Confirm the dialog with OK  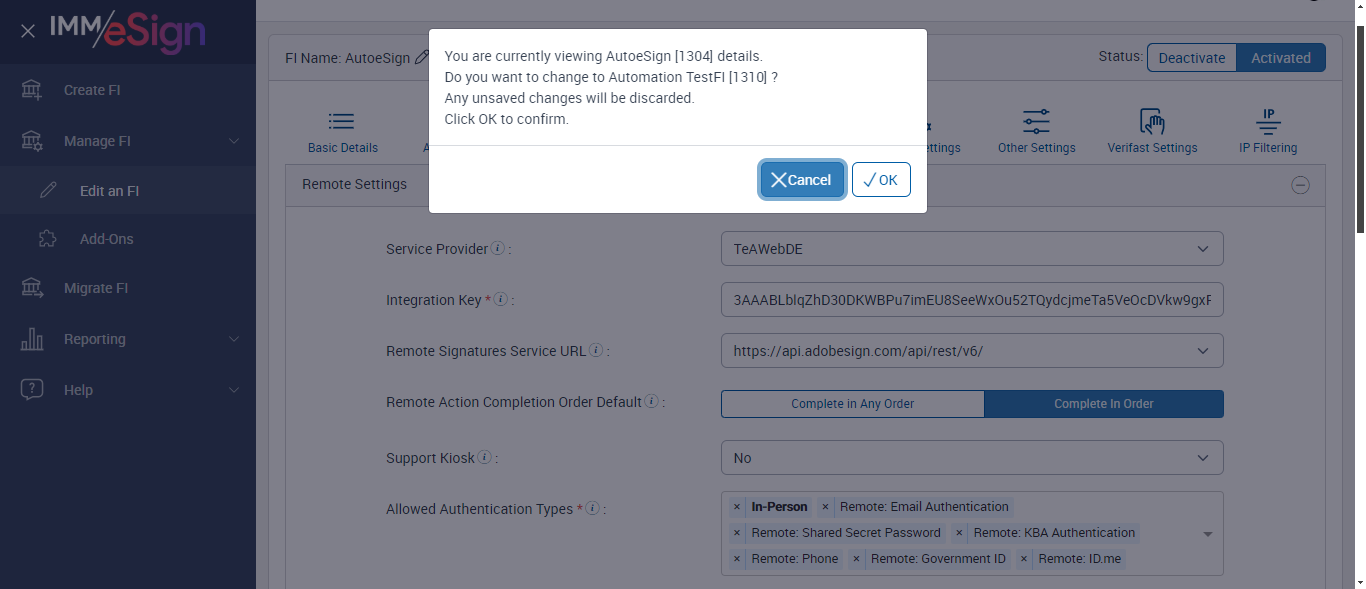(x=881, y=180)
